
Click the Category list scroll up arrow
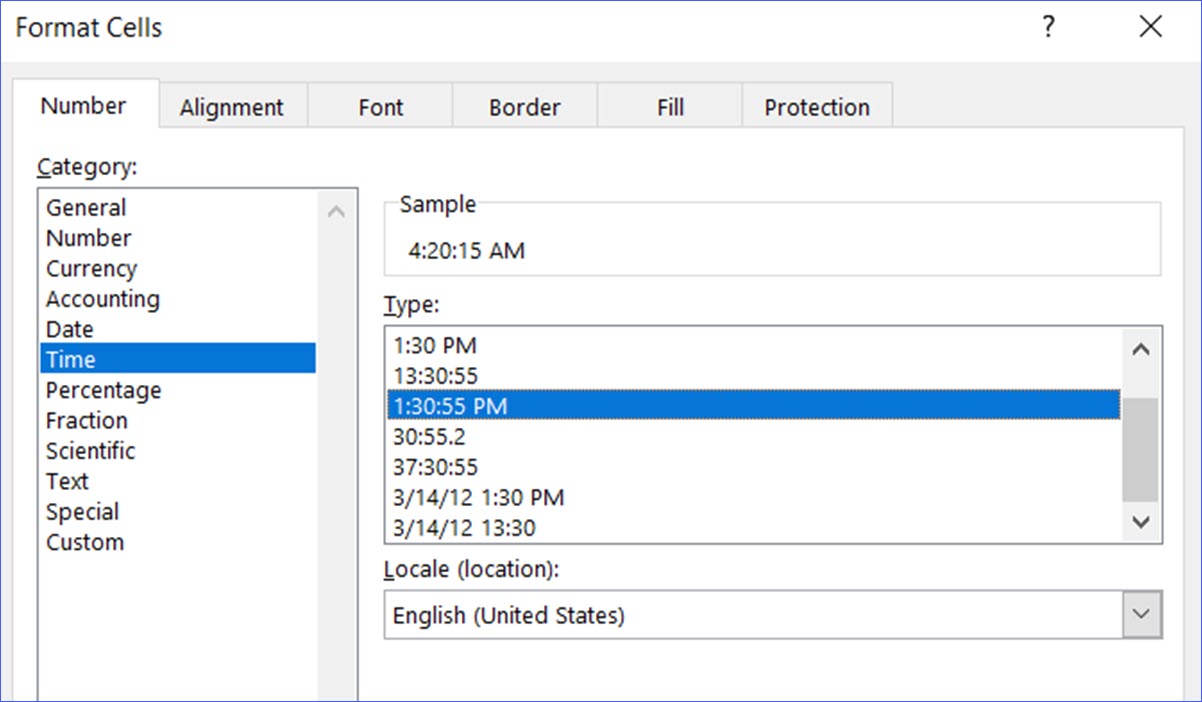point(338,211)
